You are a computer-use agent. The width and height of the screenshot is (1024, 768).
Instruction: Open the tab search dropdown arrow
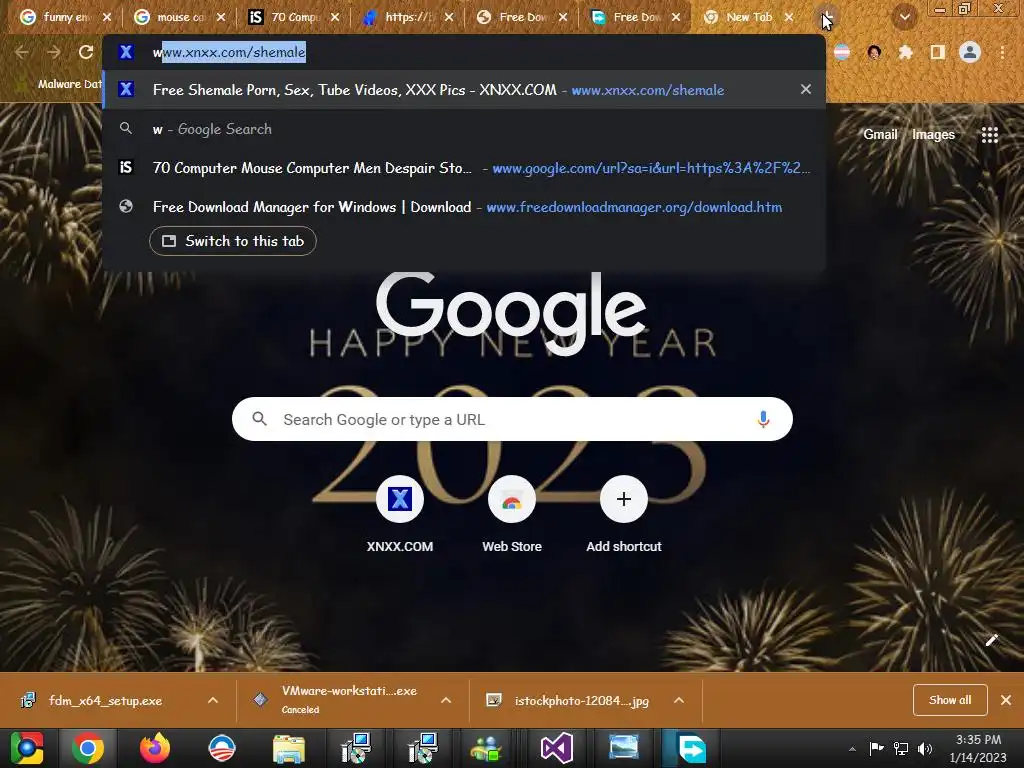tap(904, 17)
